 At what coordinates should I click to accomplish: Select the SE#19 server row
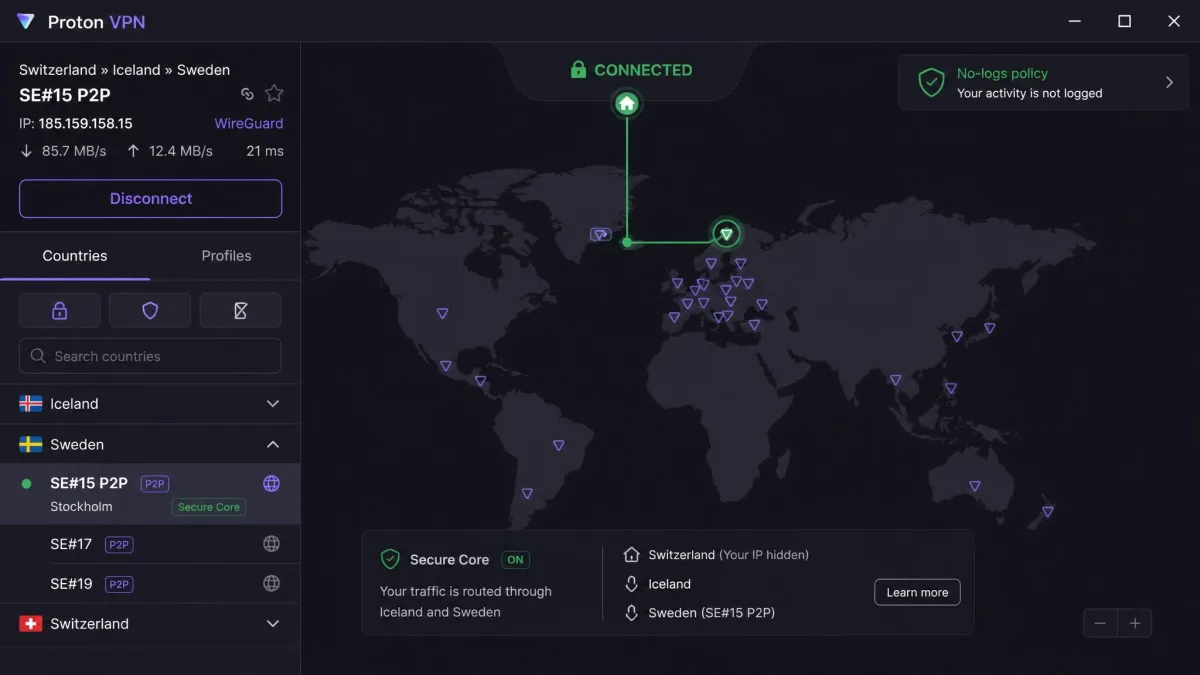150,583
